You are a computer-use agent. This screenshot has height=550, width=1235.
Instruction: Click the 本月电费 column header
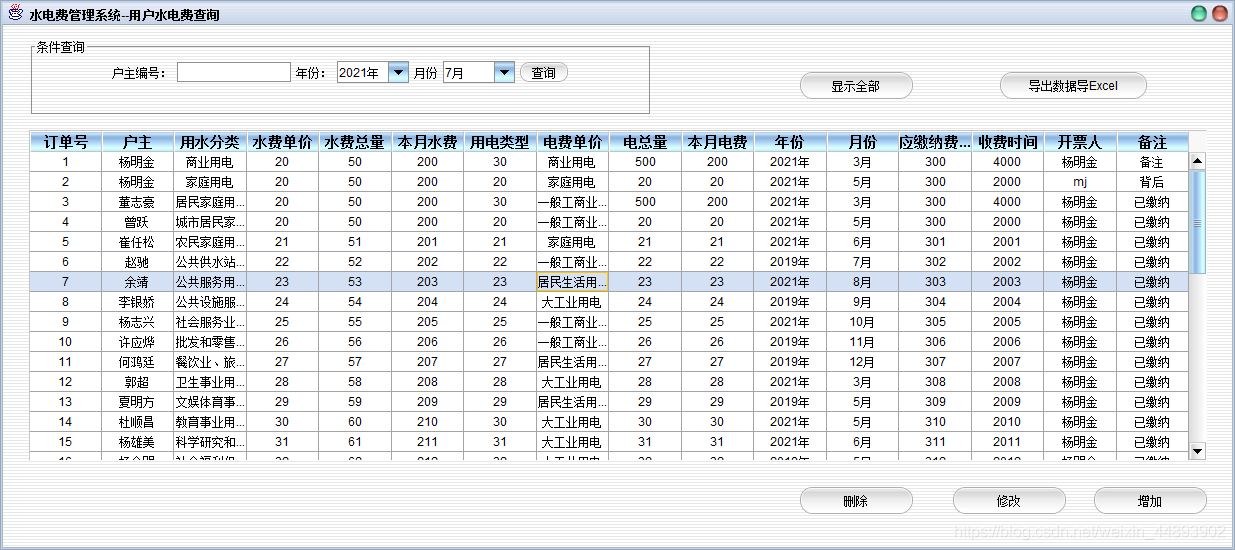pyautogui.click(x=717, y=142)
